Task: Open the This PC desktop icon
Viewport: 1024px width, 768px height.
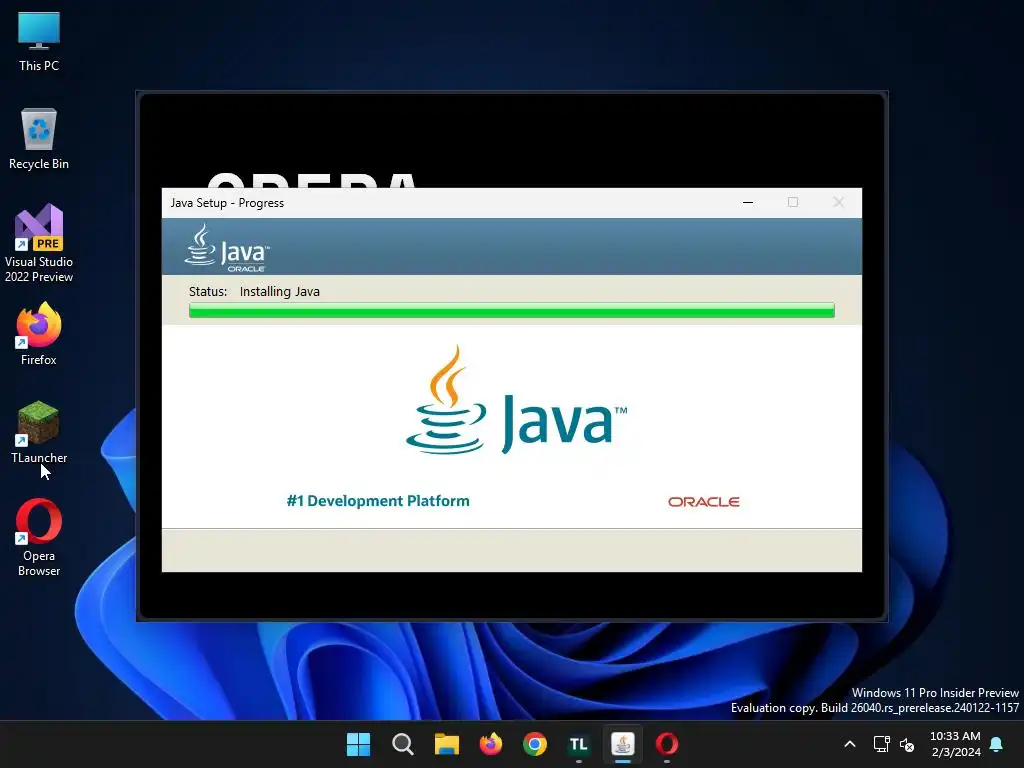Action: [x=39, y=42]
